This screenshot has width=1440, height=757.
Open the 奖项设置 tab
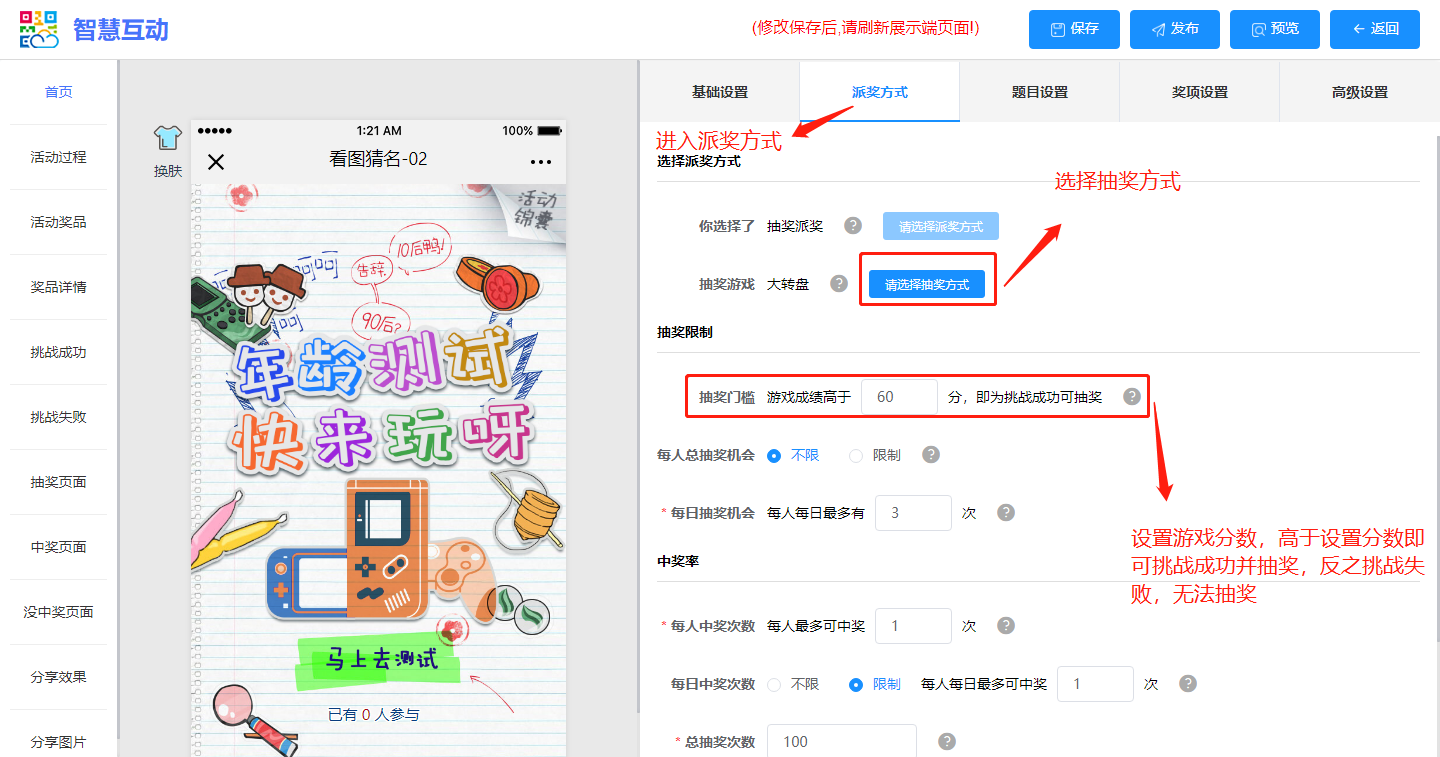[1199, 92]
